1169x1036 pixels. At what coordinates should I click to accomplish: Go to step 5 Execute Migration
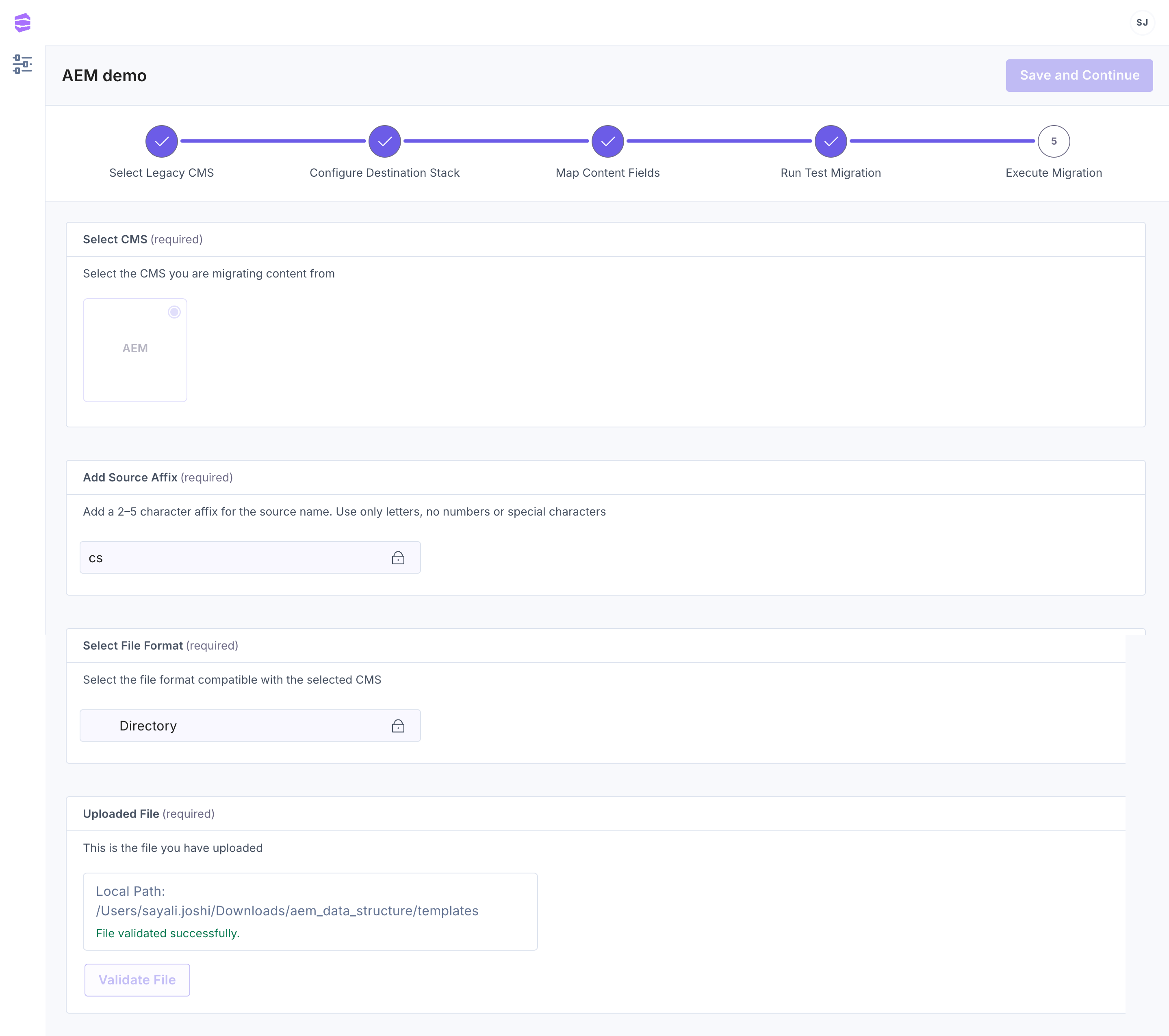pyautogui.click(x=1054, y=141)
